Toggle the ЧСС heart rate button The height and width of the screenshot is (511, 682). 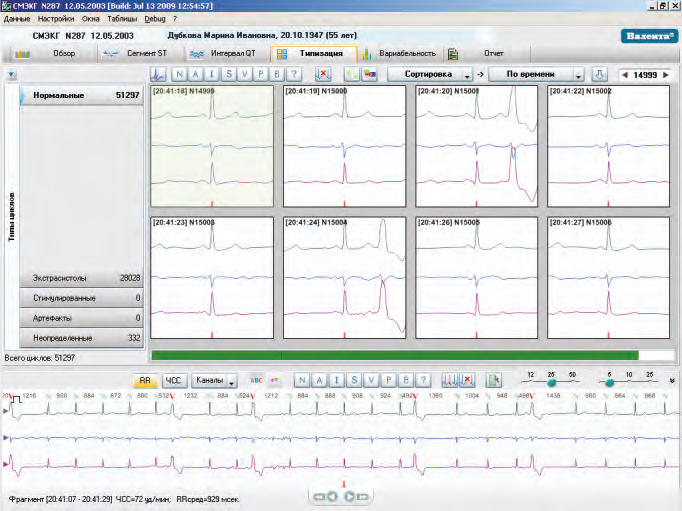coord(173,380)
